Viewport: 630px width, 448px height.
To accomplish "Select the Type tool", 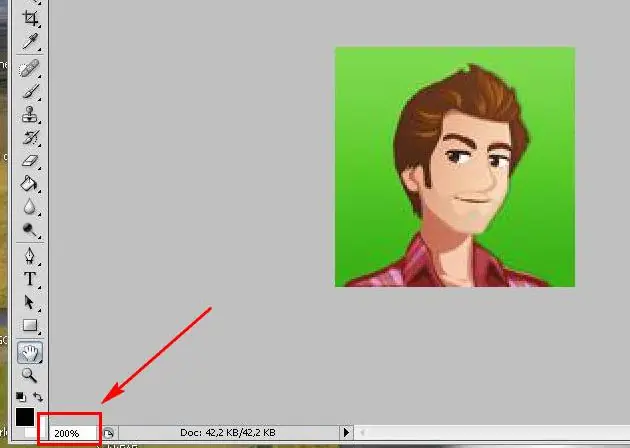I will pos(30,279).
